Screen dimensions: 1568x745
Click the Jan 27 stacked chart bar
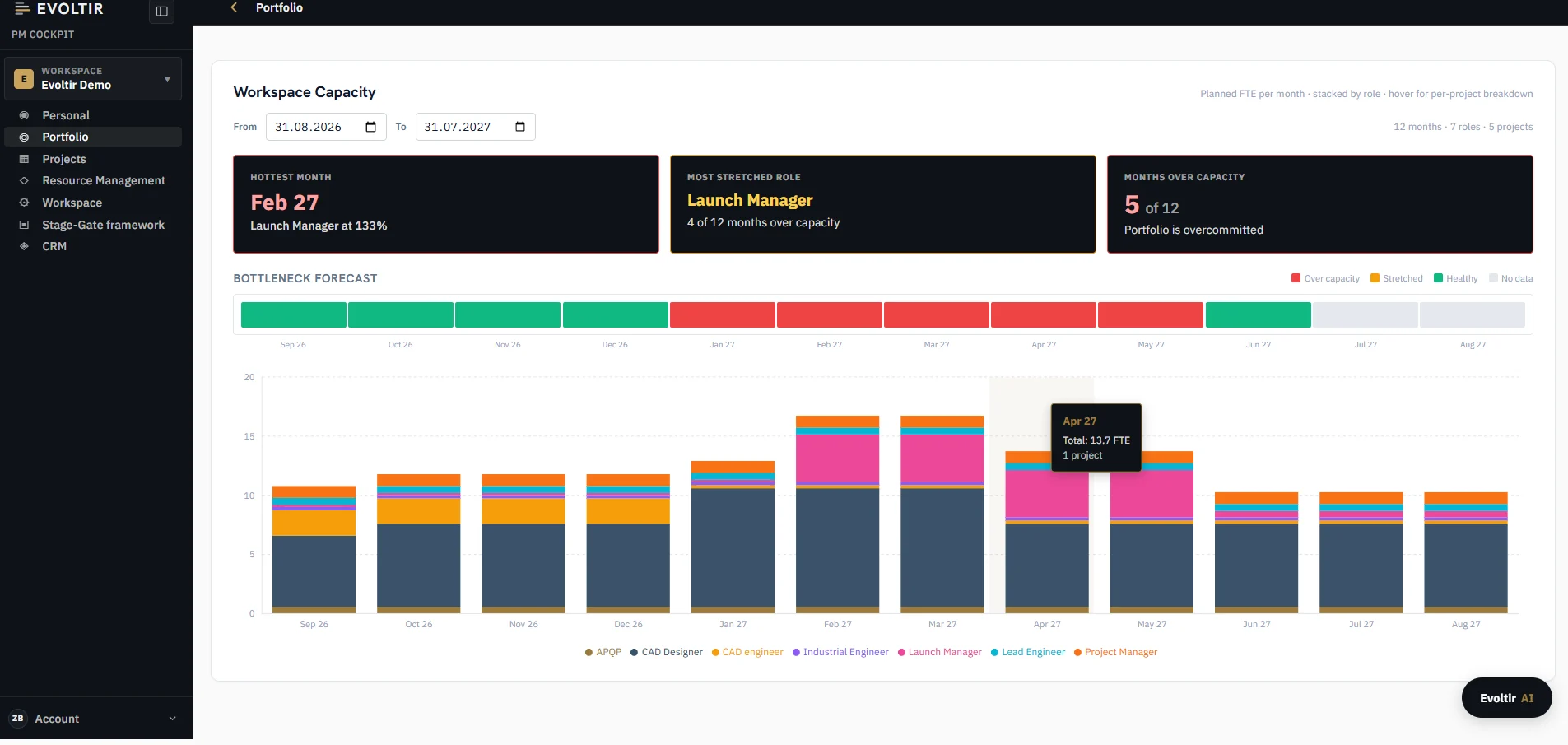click(x=733, y=537)
